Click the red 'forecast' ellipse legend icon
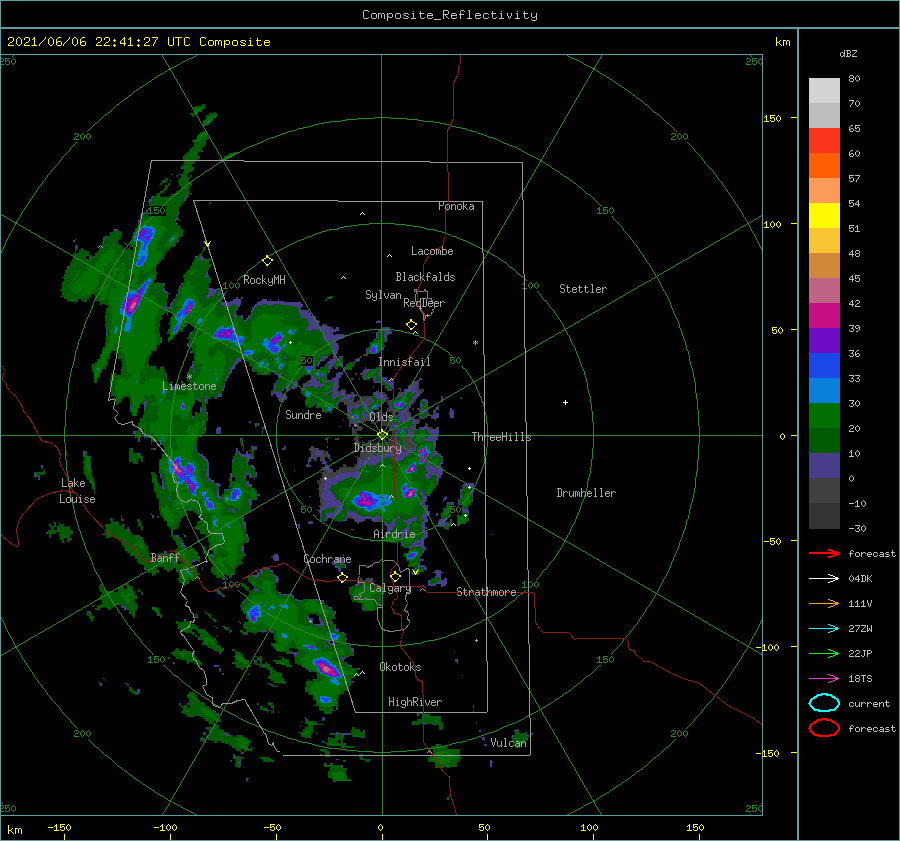900x841 pixels. [x=824, y=728]
